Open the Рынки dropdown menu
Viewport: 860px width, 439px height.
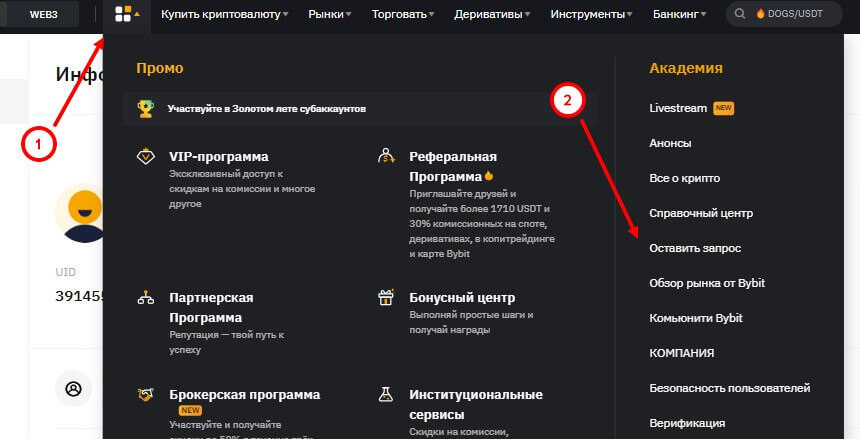329,15
